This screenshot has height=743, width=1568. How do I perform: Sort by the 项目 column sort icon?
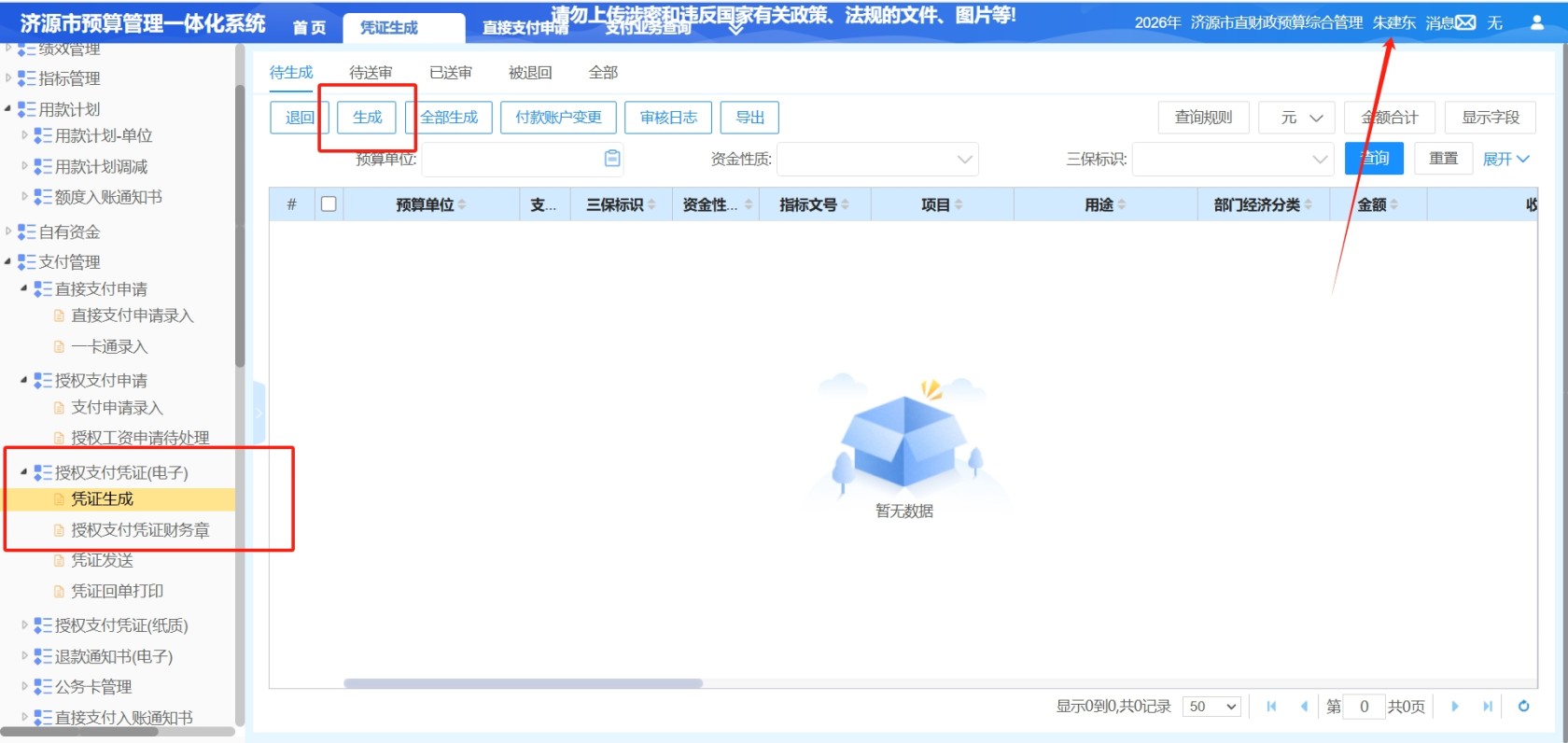pos(959,204)
